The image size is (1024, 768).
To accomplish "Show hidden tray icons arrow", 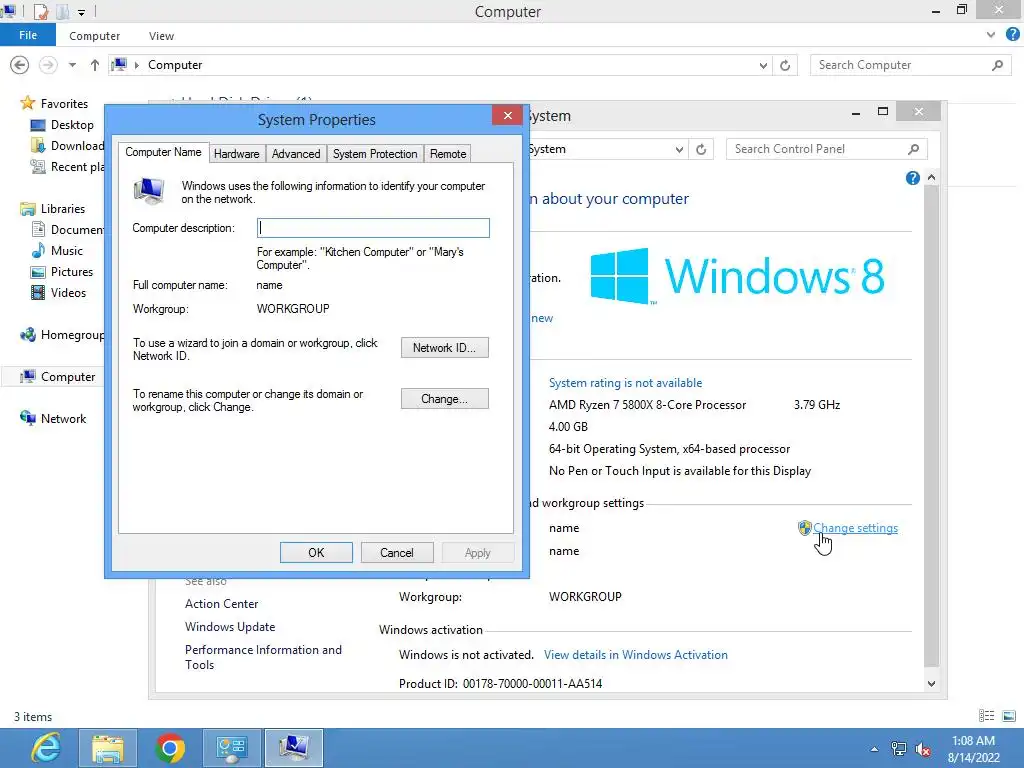I will pyautogui.click(x=874, y=749).
